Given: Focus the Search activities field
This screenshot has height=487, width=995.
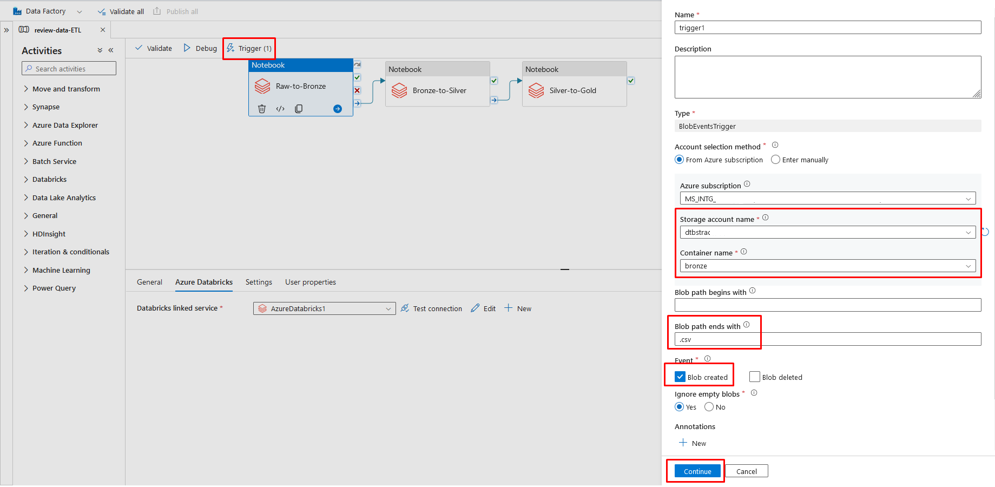Looking at the screenshot, I should click(69, 69).
